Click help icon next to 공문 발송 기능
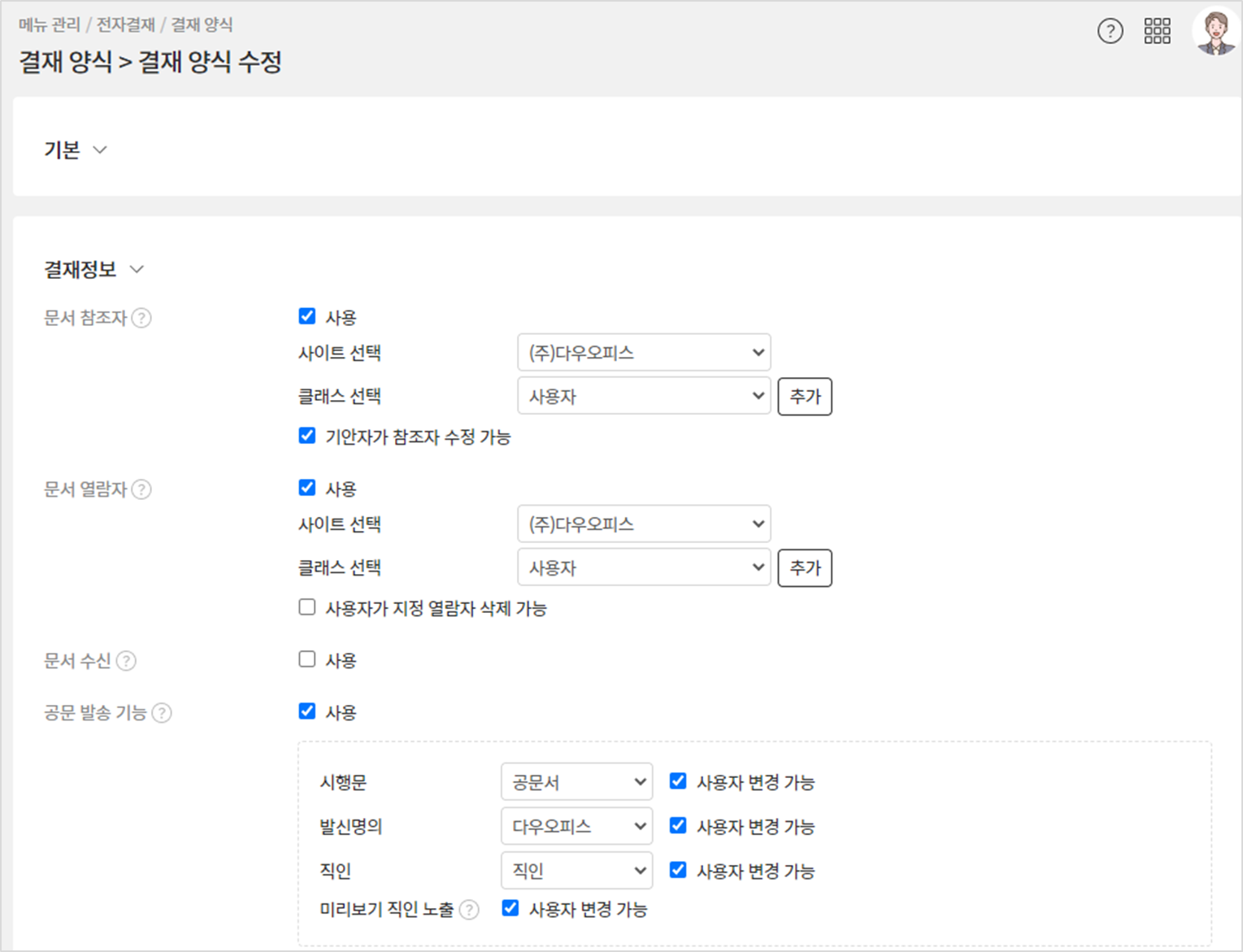Screen dimensions: 1243x952 click(162, 713)
